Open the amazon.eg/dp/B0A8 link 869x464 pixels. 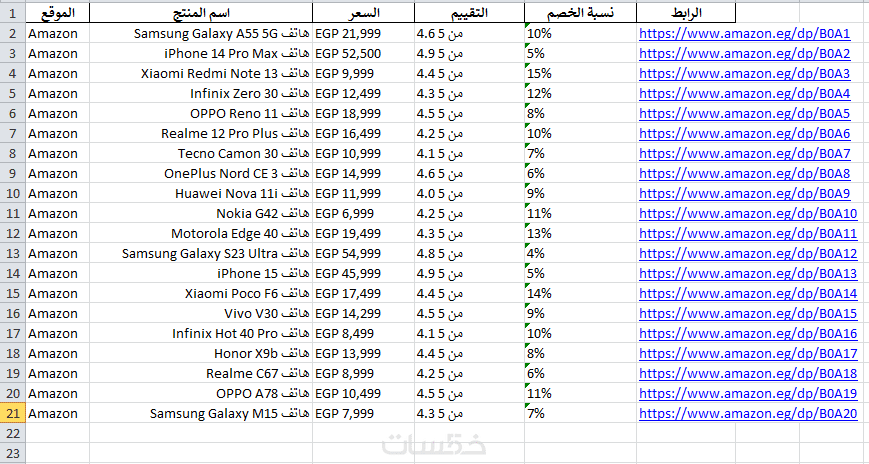pyautogui.click(x=744, y=174)
